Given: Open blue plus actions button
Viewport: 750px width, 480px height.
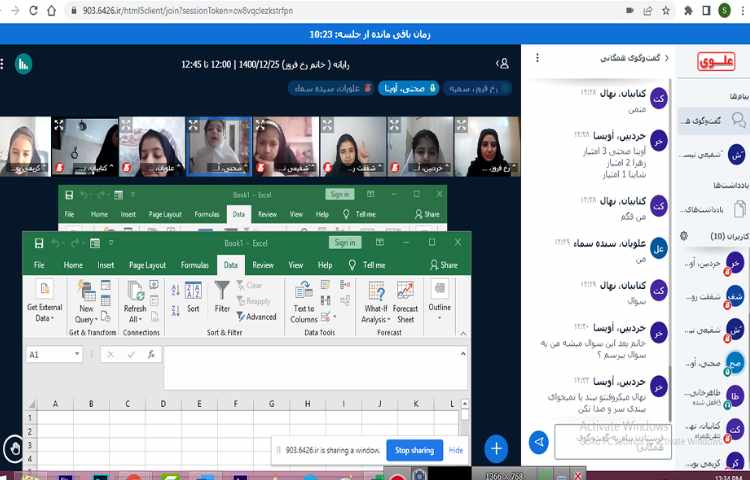Looking at the screenshot, I should [x=496, y=448].
